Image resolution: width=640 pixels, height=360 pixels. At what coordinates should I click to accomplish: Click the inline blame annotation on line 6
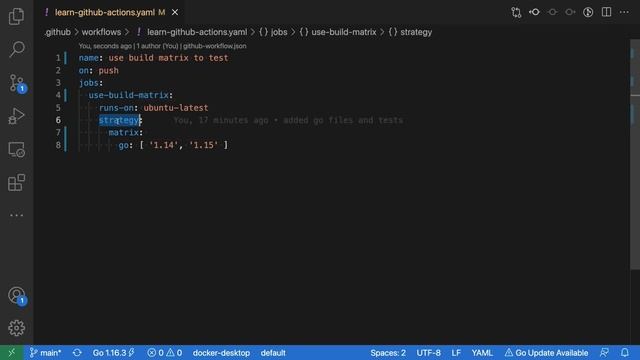pos(288,120)
